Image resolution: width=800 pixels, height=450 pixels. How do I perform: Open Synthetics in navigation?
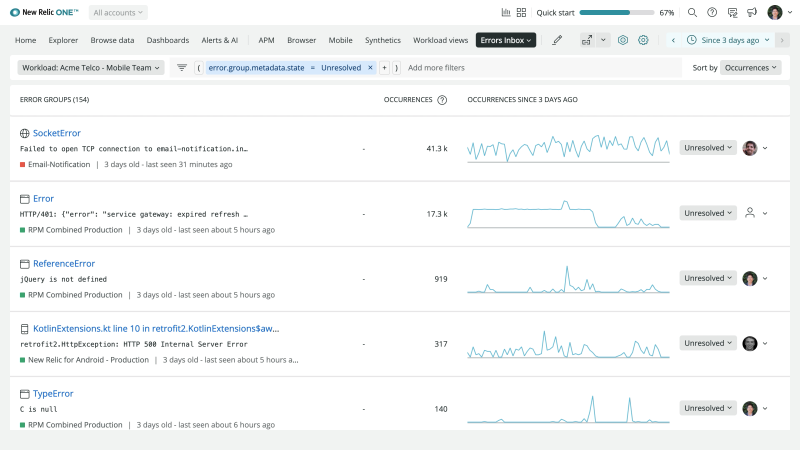coord(383,40)
